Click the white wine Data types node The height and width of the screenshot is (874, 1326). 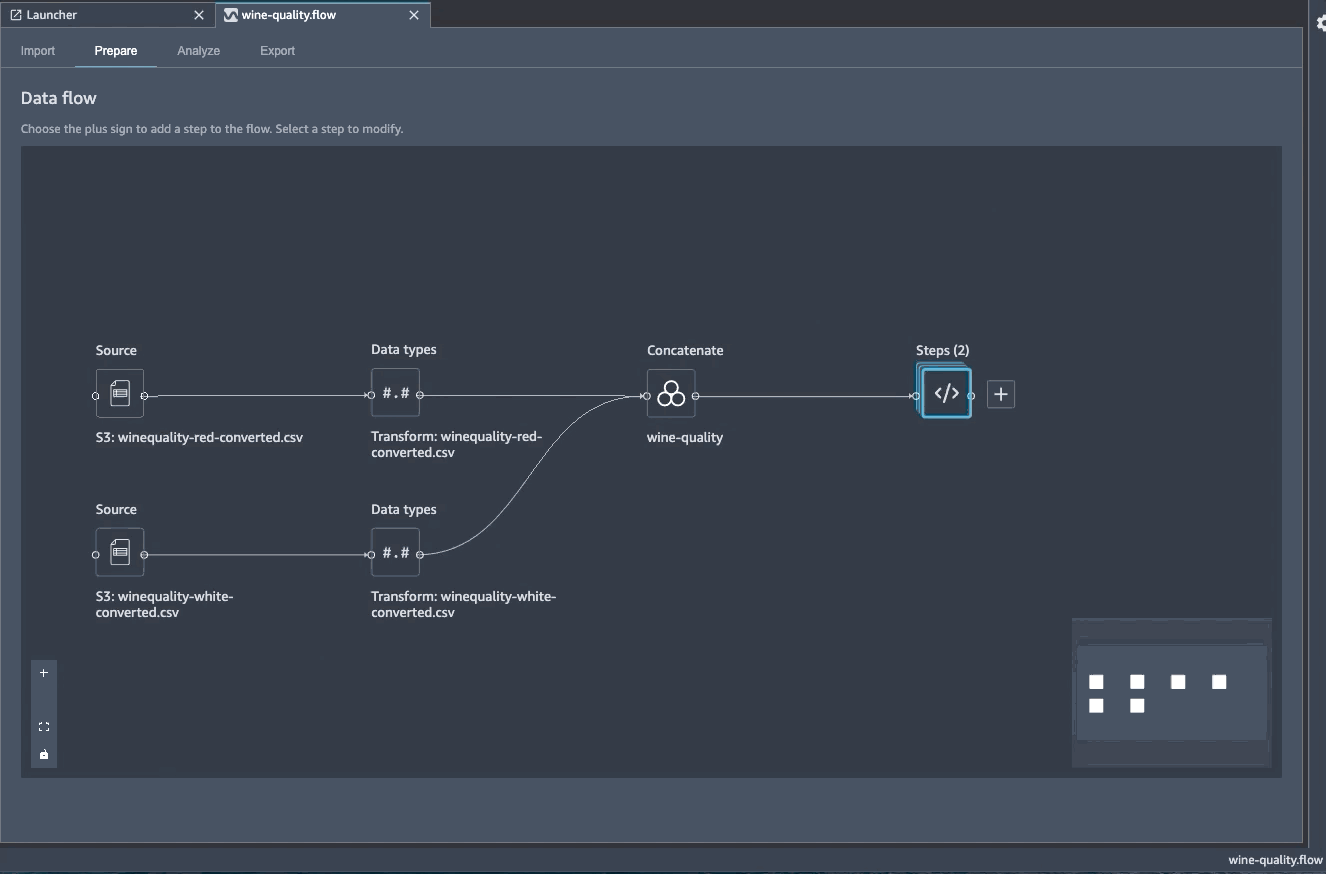[395, 553]
